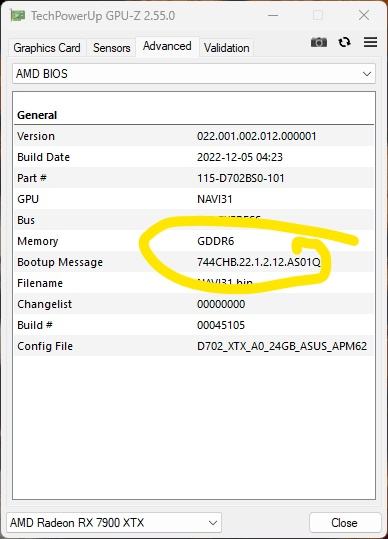Image resolution: width=388 pixels, height=539 pixels.
Task: Select the Build # value 00045105
Action: pyautogui.click(x=221, y=325)
